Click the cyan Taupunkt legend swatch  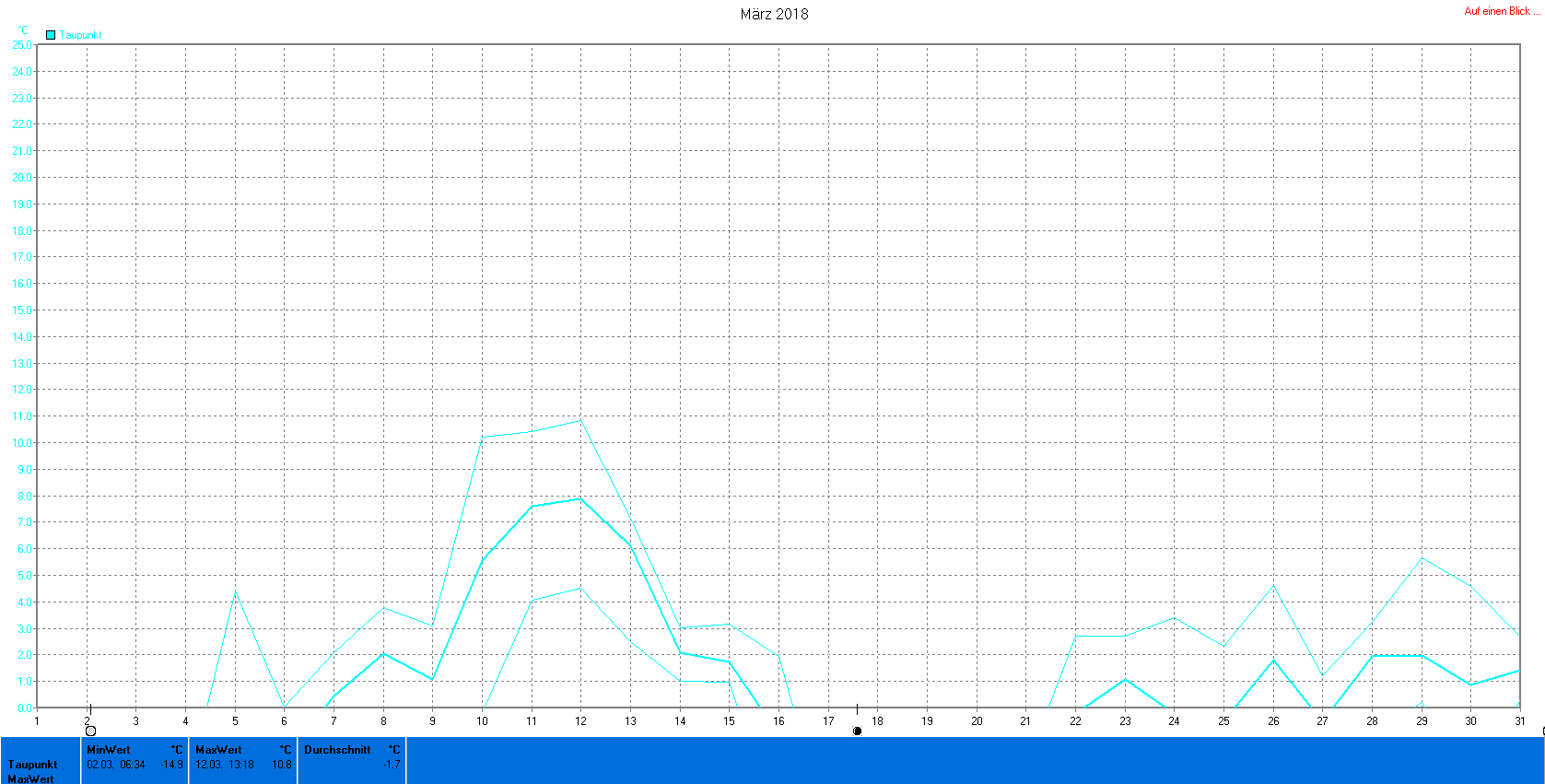coord(51,35)
